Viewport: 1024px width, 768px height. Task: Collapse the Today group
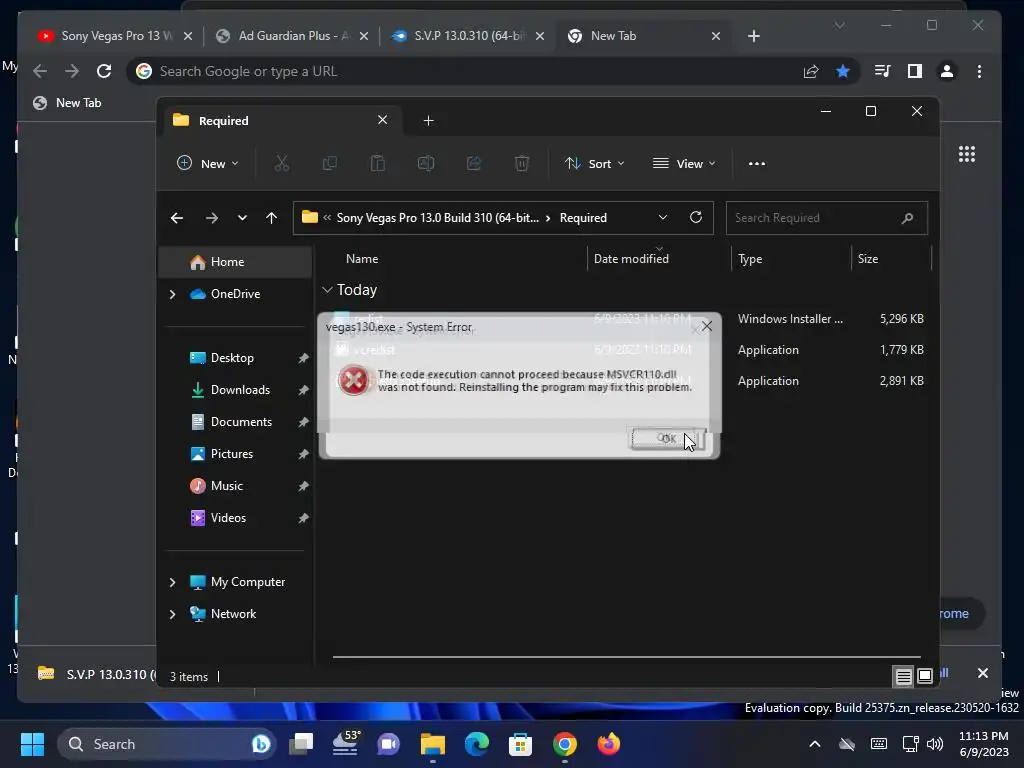click(327, 290)
